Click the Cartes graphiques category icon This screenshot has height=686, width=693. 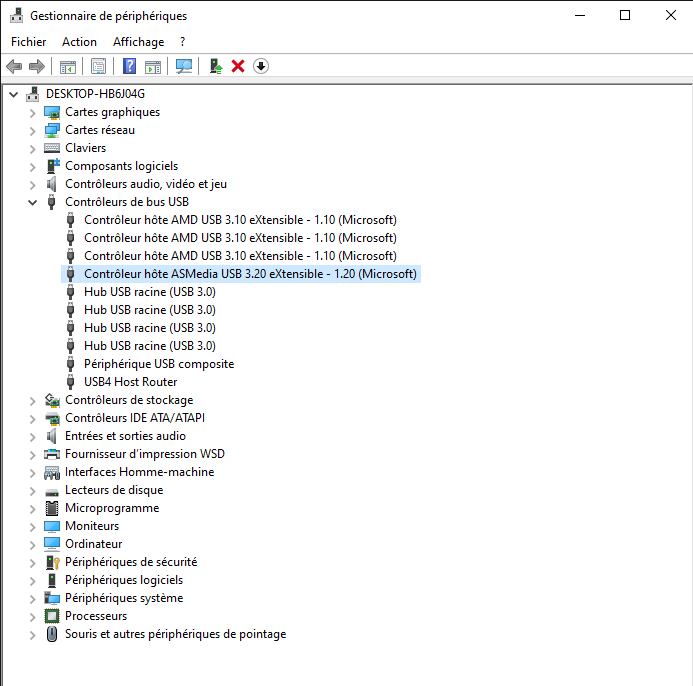tap(52, 113)
